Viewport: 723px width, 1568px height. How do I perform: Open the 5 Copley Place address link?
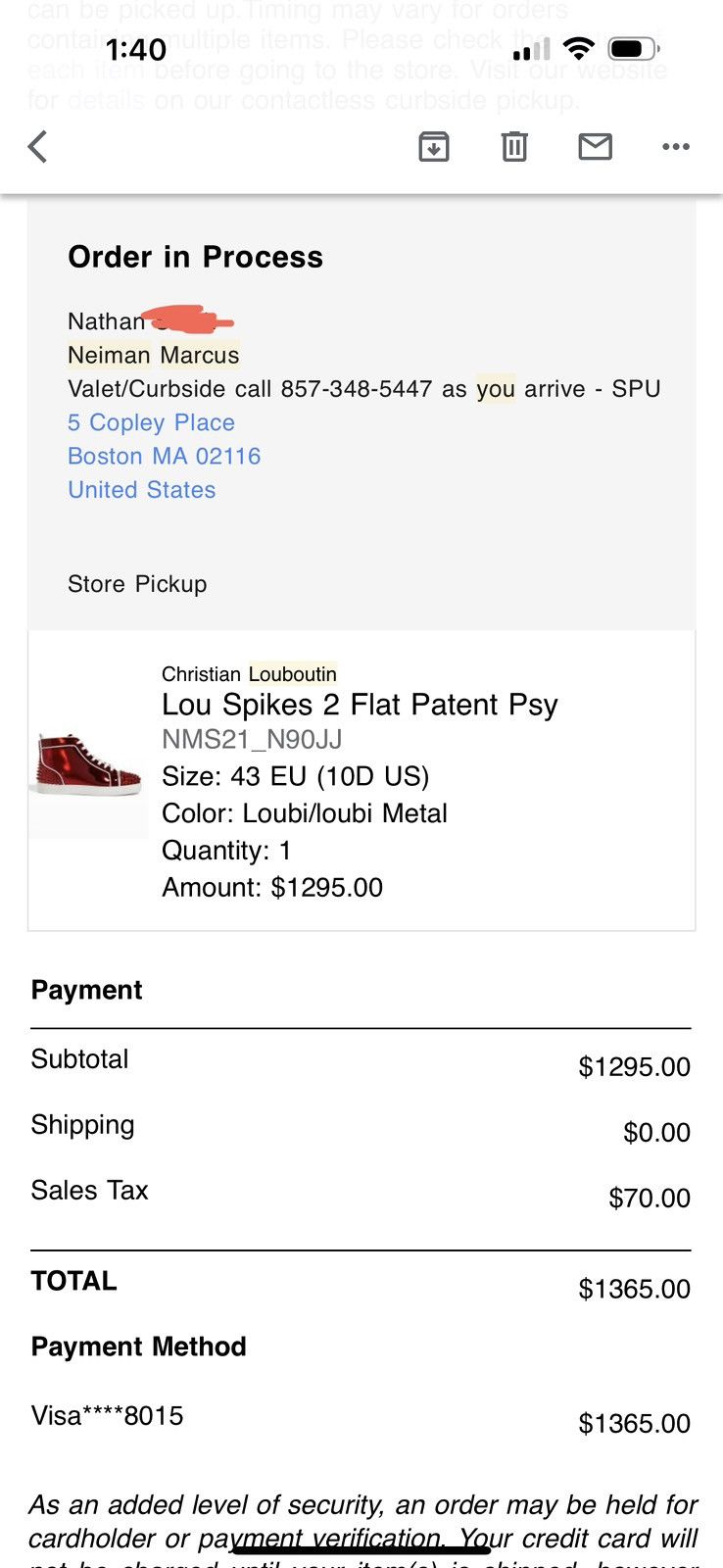[x=151, y=422]
